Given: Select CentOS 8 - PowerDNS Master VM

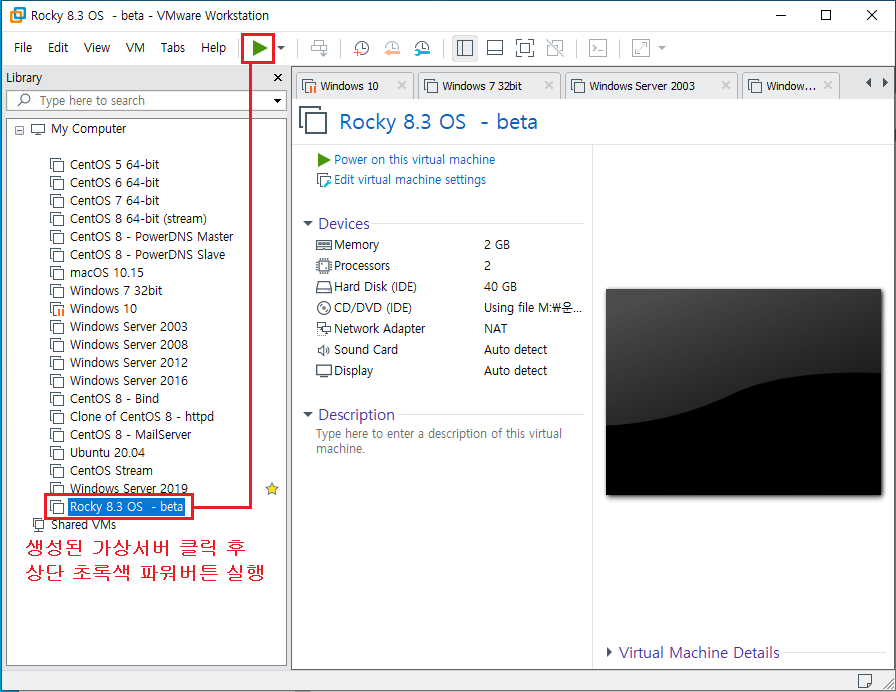Looking at the screenshot, I should pos(151,237).
